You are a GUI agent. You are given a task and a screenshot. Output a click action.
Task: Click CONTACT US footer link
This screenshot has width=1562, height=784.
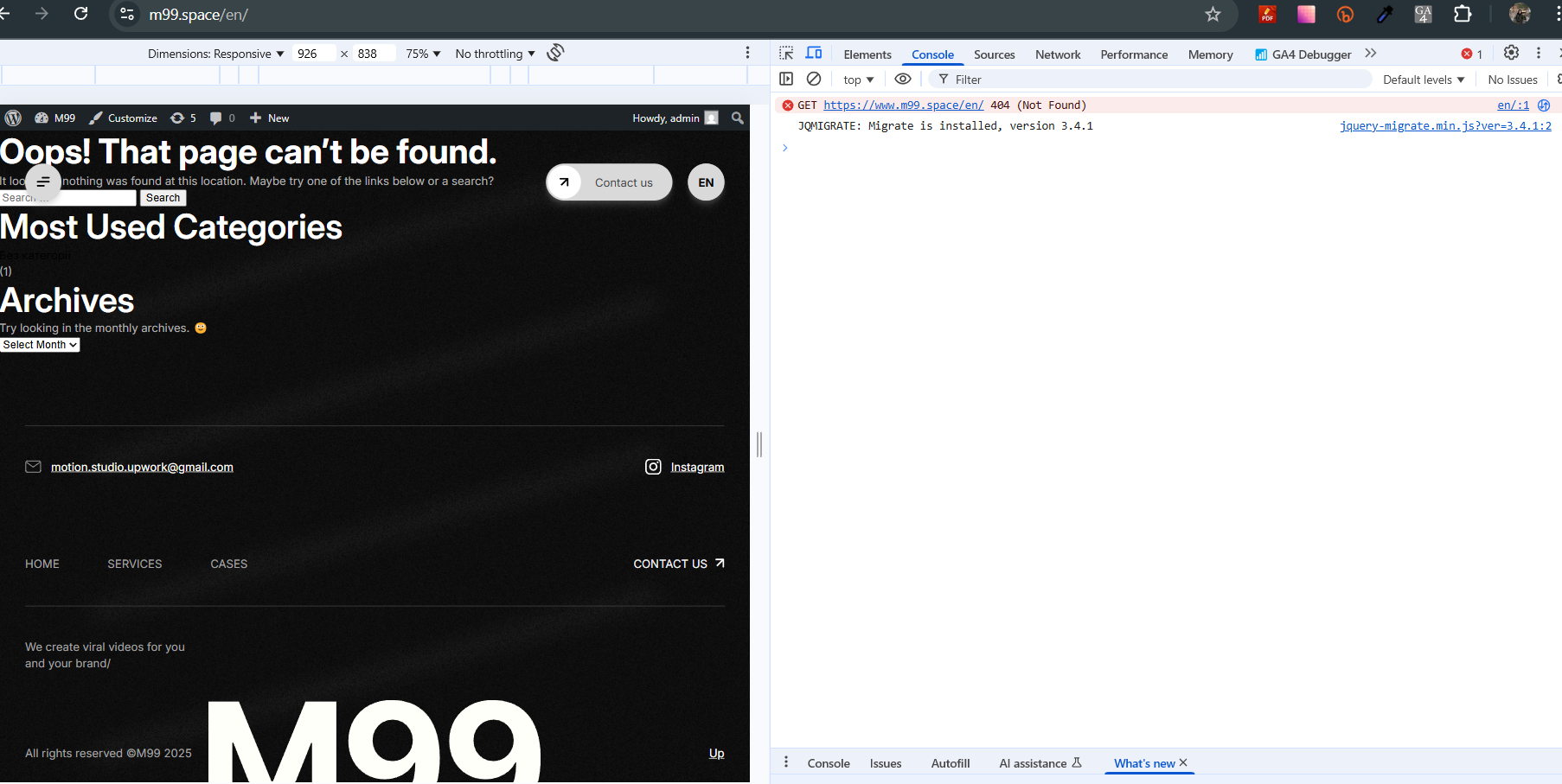[679, 564]
